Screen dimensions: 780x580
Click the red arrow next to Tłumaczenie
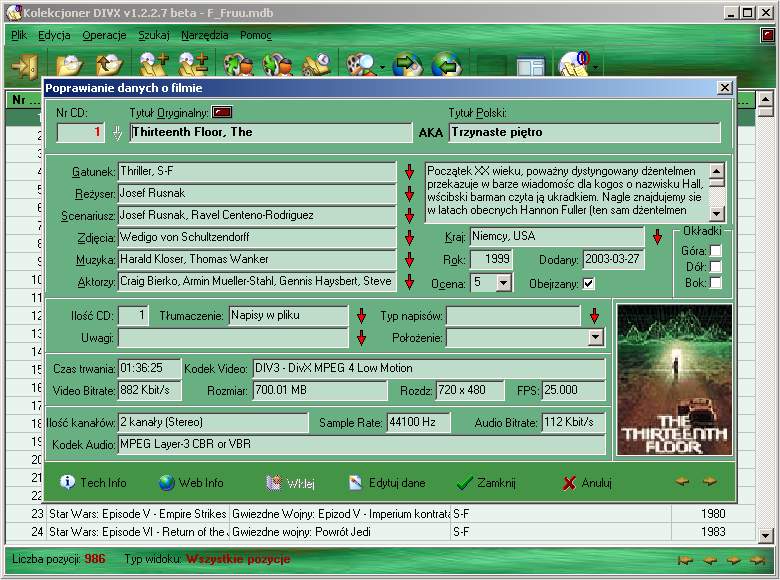362,316
